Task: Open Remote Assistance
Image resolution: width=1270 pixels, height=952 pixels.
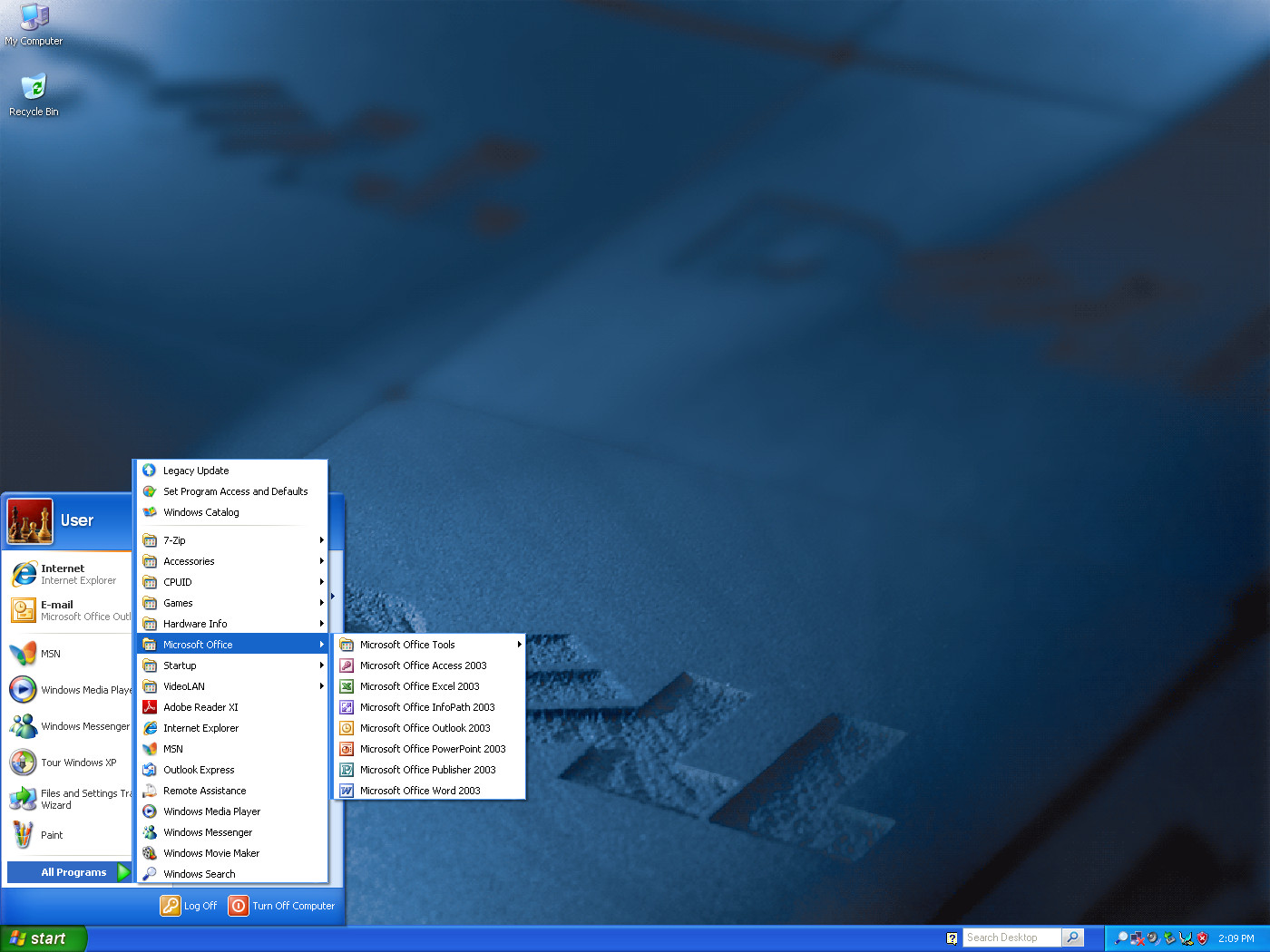Action: 232,791
